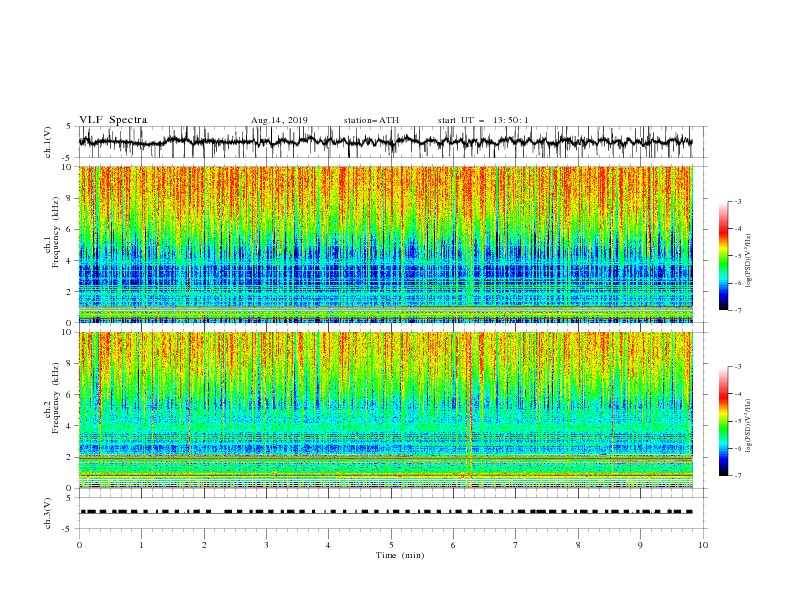
Task: Click the ch.2 frequency axis "10" tick label
Action: pyautogui.click(x=69, y=332)
